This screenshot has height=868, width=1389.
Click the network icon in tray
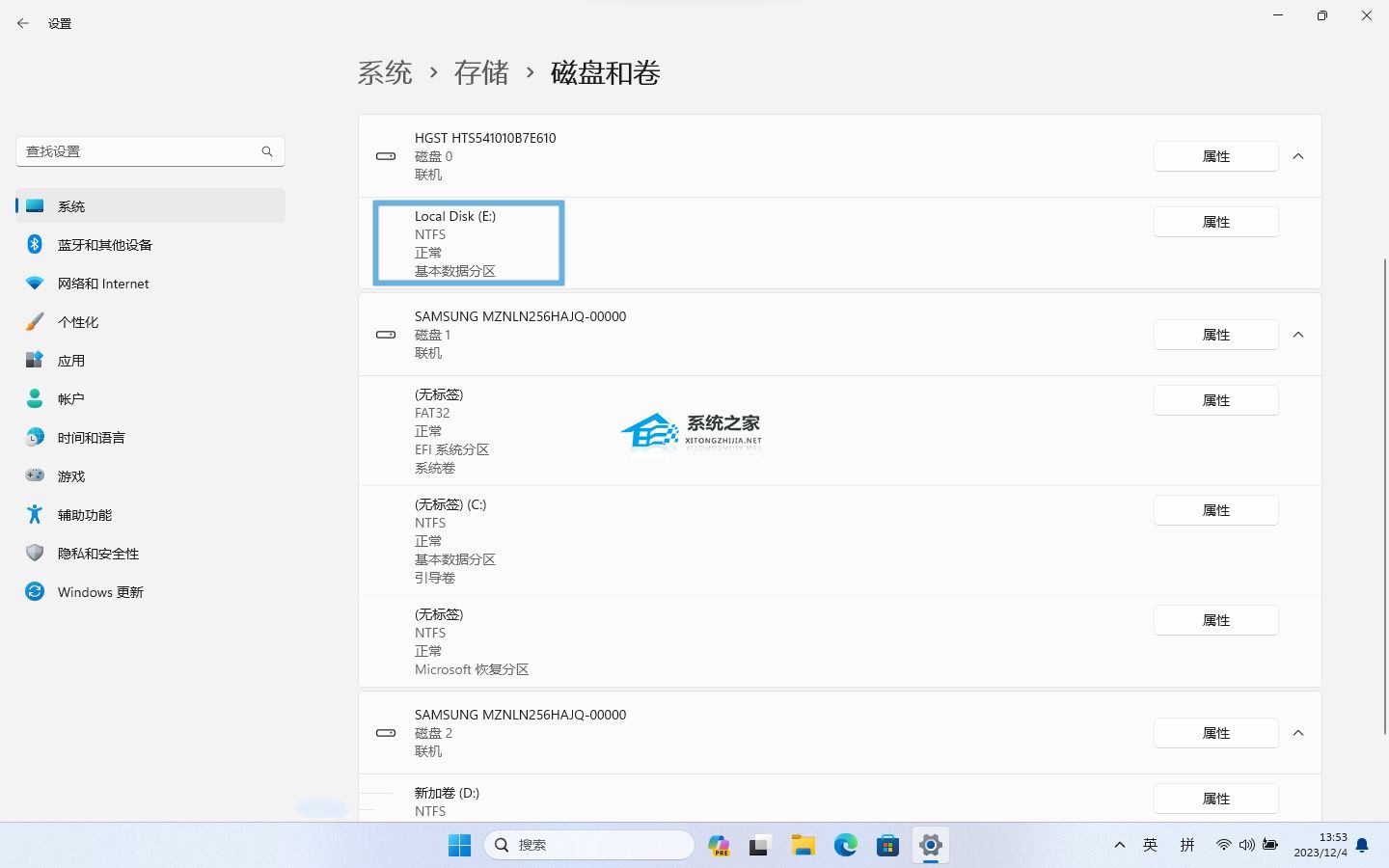[1223, 845]
